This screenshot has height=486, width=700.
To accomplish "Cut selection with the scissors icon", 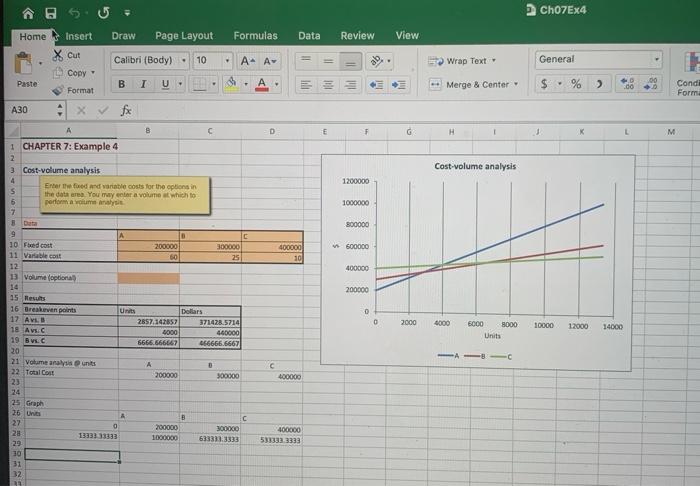I will click(58, 55).
